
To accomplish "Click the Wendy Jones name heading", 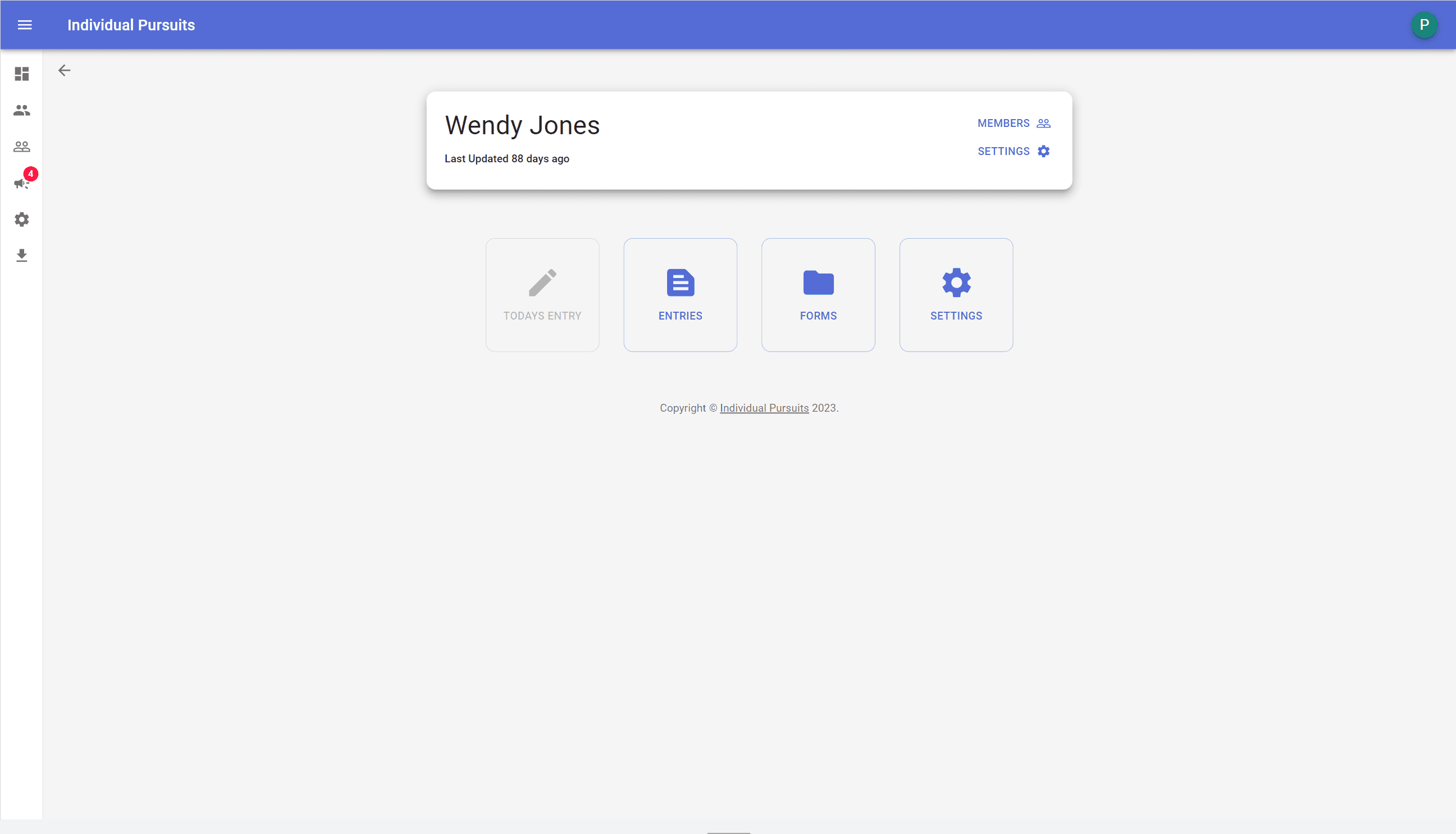I will pos(522,125).
